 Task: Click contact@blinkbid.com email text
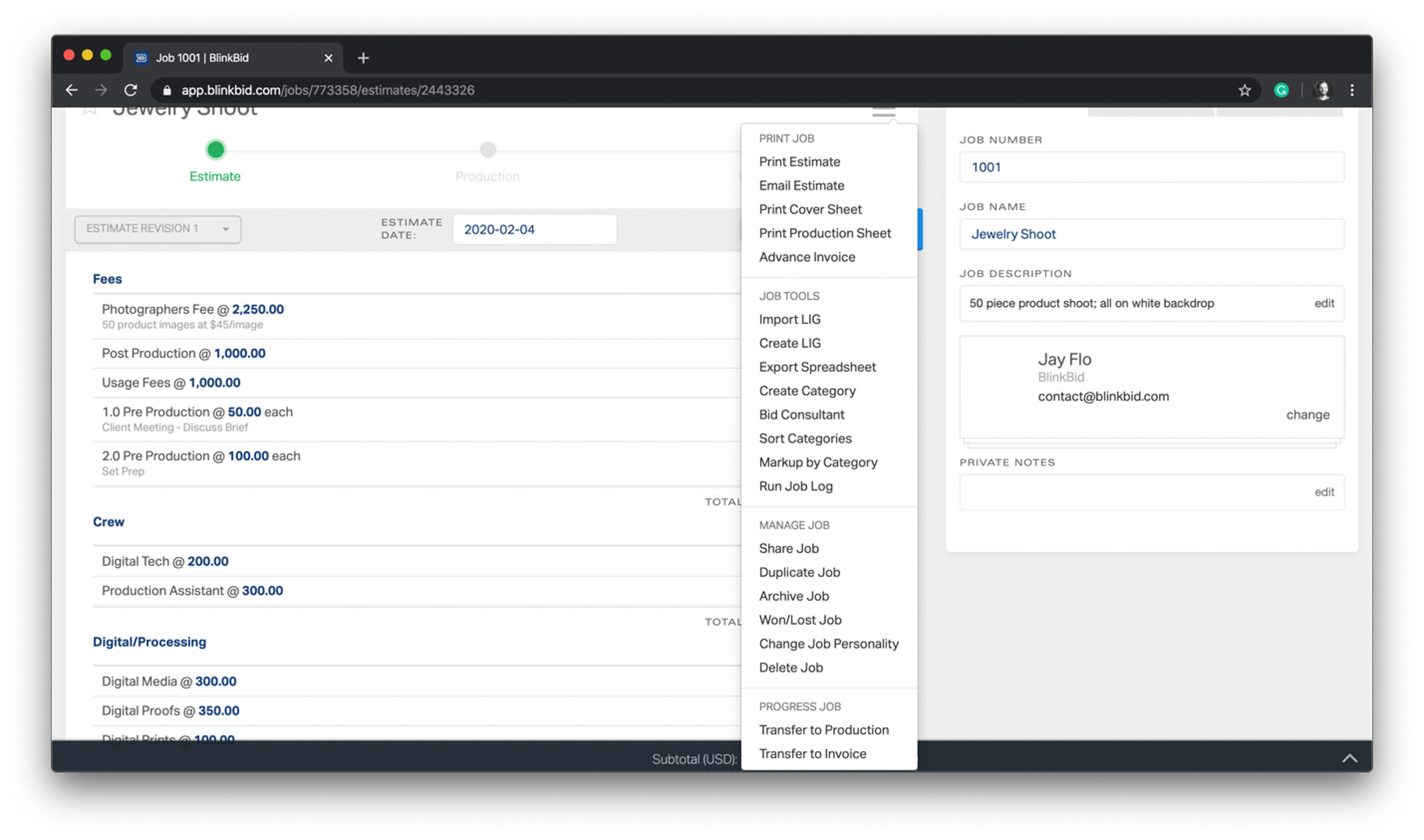click(x=1103, y=396)
